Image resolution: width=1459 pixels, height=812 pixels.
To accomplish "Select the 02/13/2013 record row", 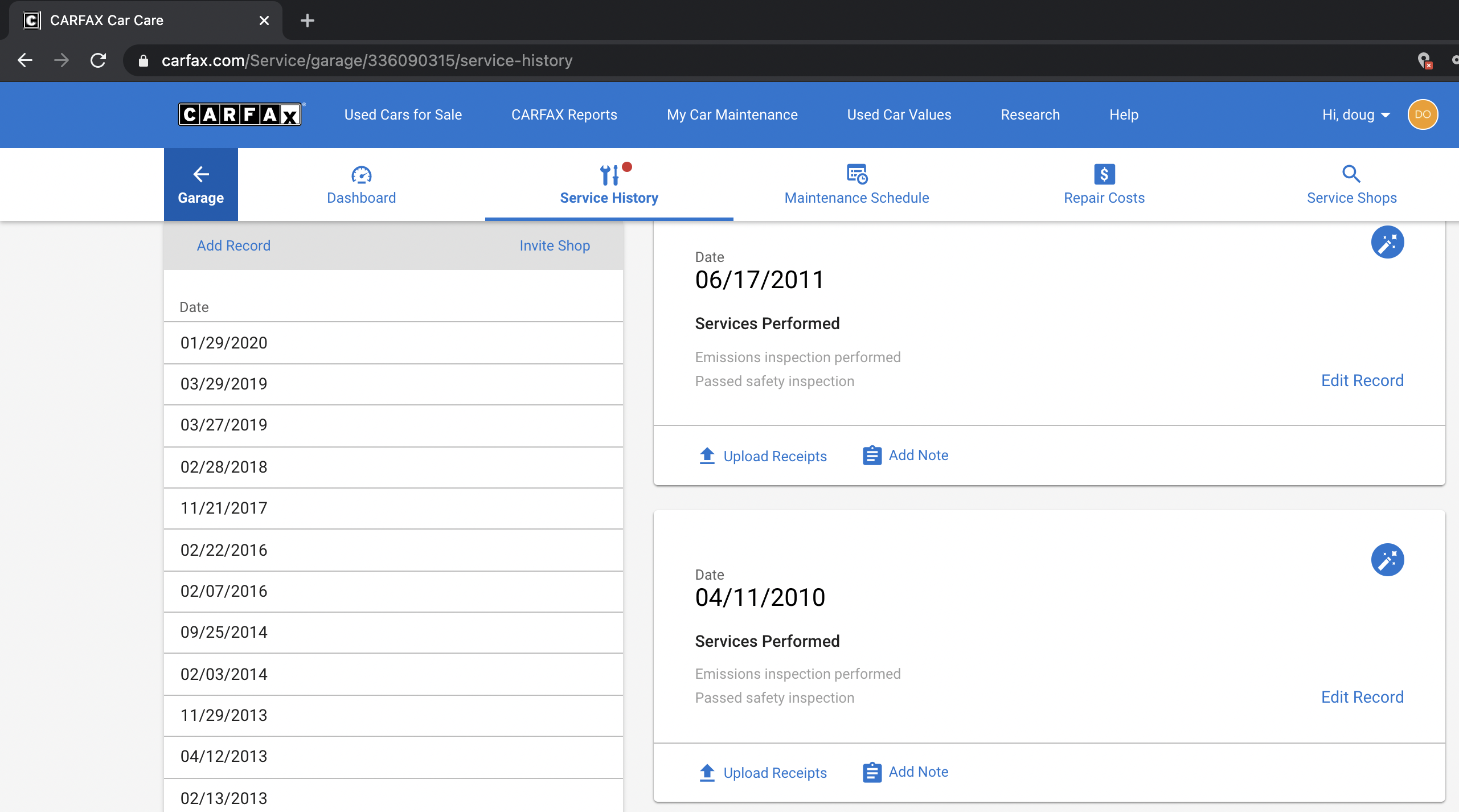I will click(x=394, y=795).
